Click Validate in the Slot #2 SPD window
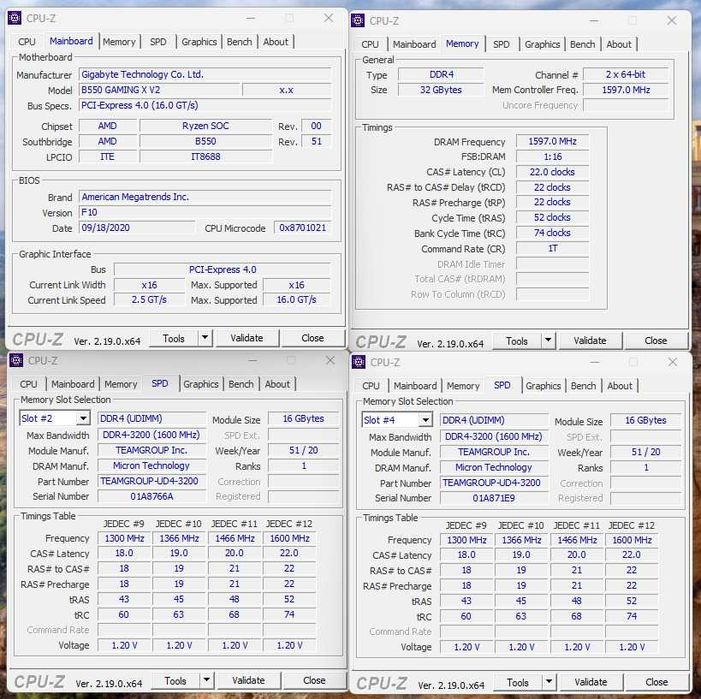701x699 pixels. click(249, 680)
